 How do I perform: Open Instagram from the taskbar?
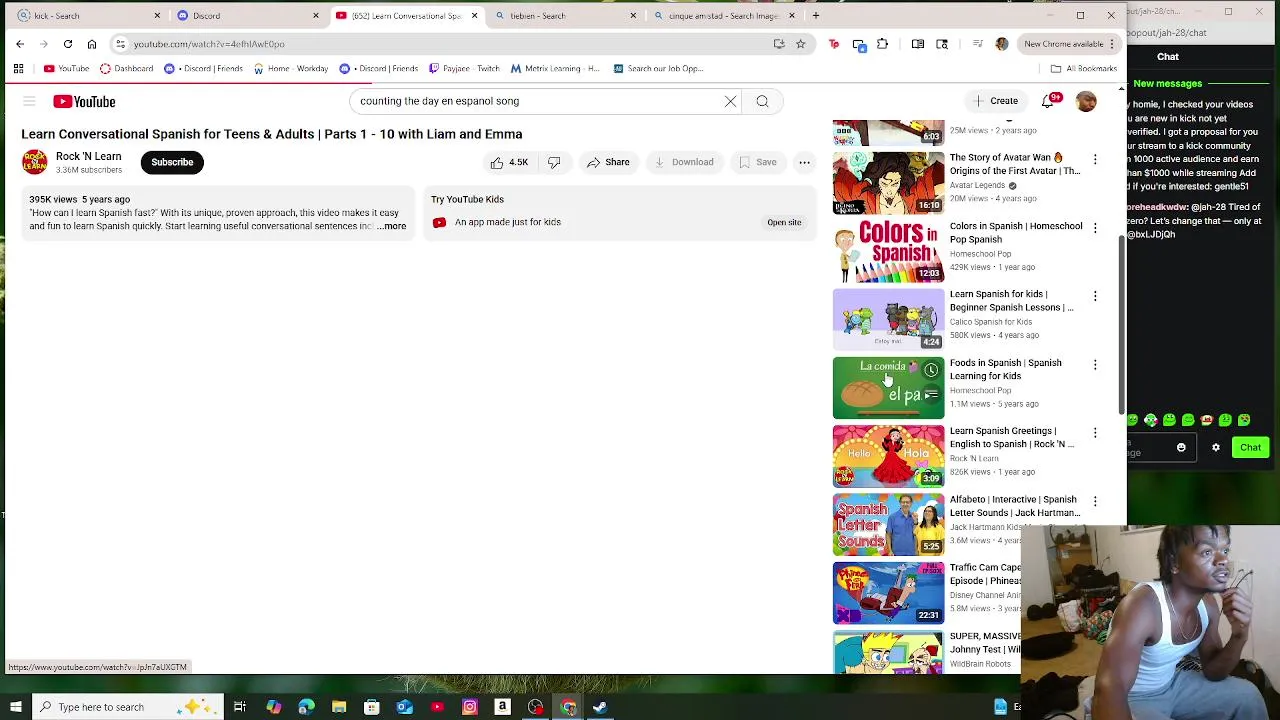pyautogui.click(x=470, y=707)
